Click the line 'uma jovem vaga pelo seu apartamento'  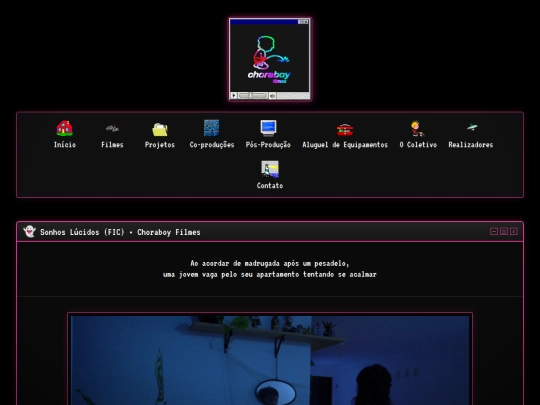point(270,274)
